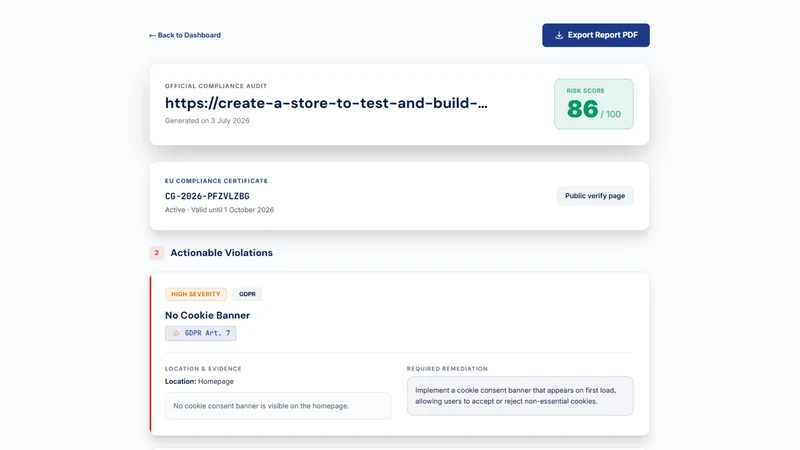Image resolution: width=800 pixels, height=450 pixels.
Task: Select certificate ID CG-2026-PFZVLZBG
Action: click(x=207, y=196)
